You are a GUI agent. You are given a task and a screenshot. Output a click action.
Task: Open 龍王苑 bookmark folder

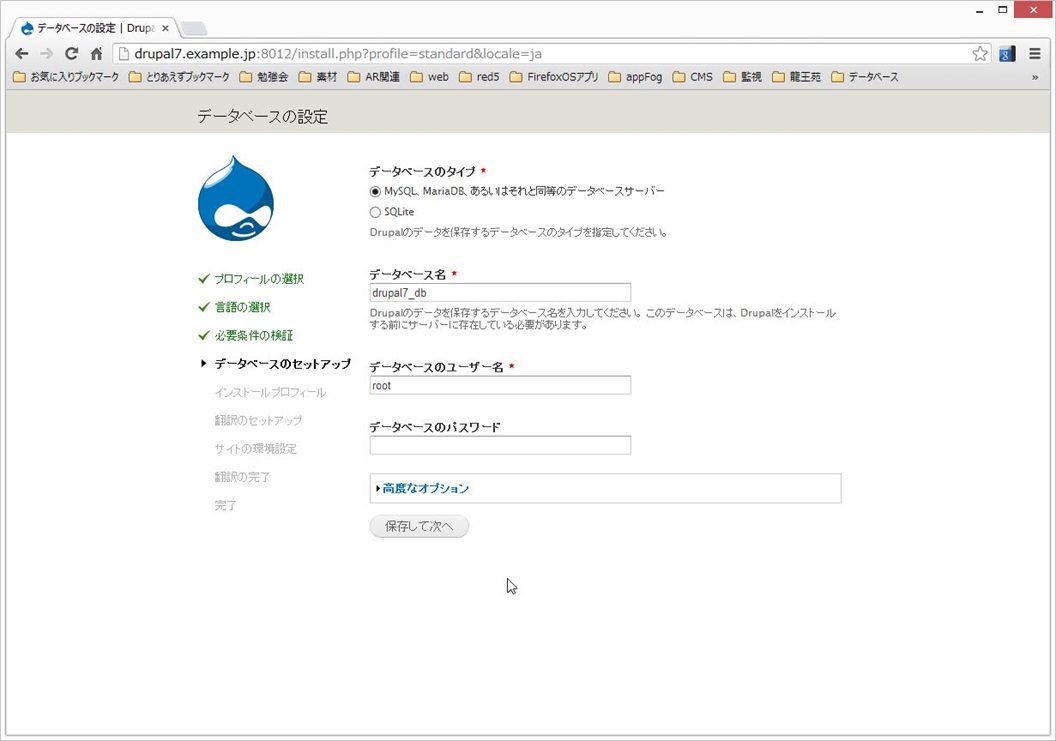(x=797, y=77)
